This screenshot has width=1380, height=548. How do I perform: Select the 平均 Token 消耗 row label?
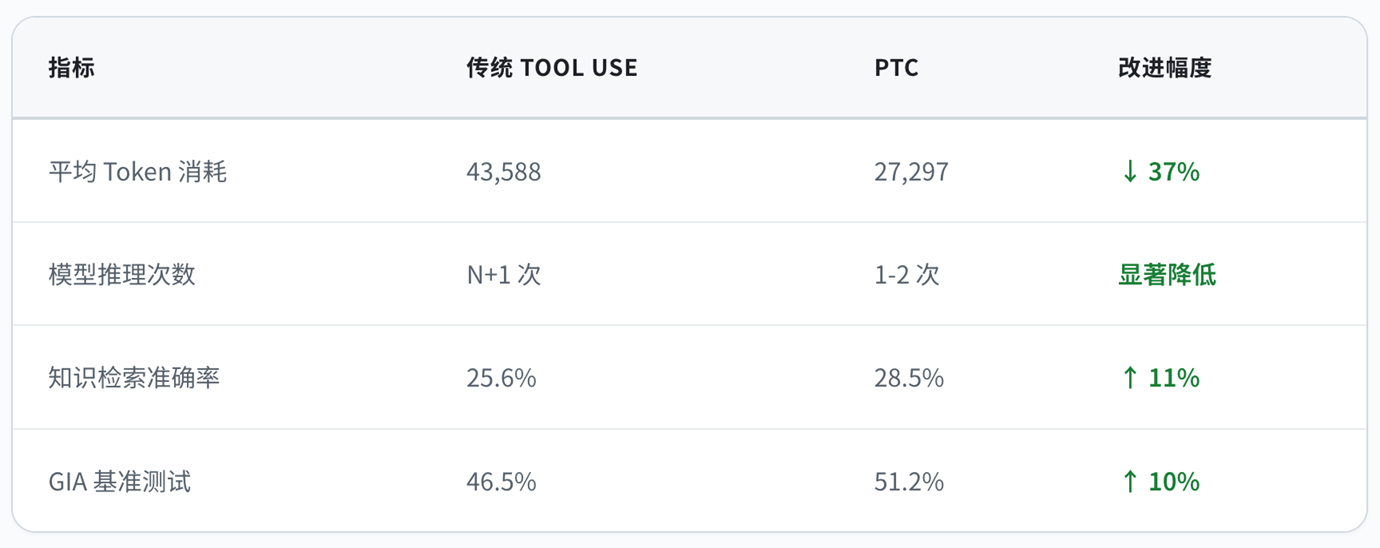pyautogui.click(x=138, y=172)
